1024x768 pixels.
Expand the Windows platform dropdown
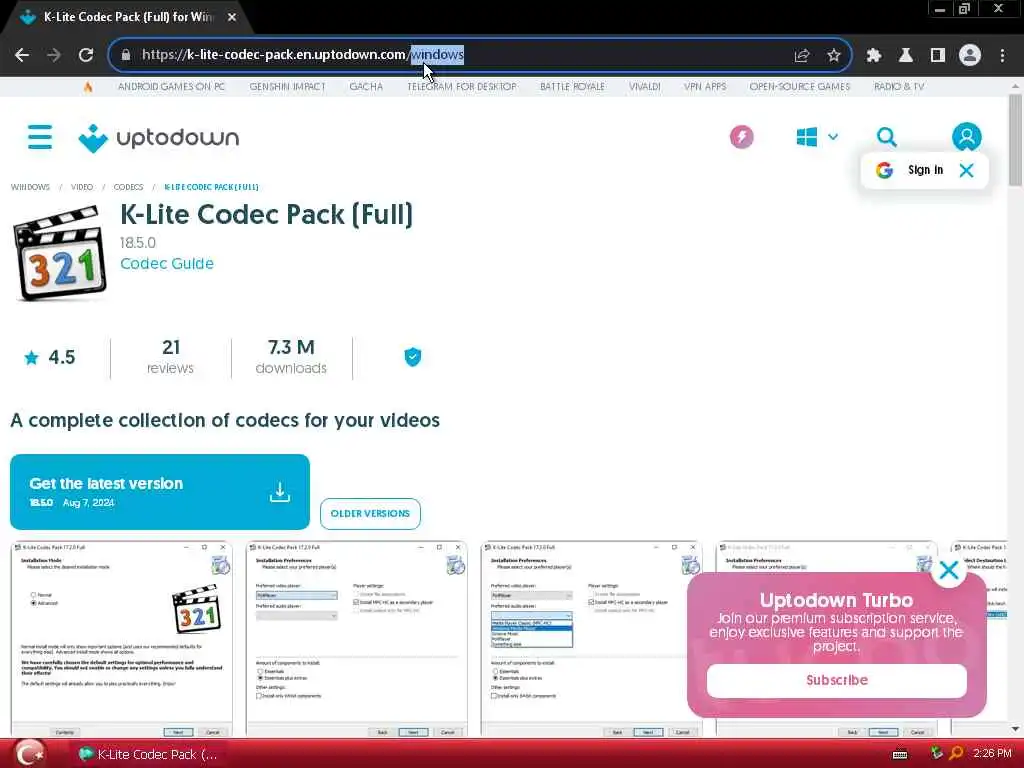pos(817,137)
